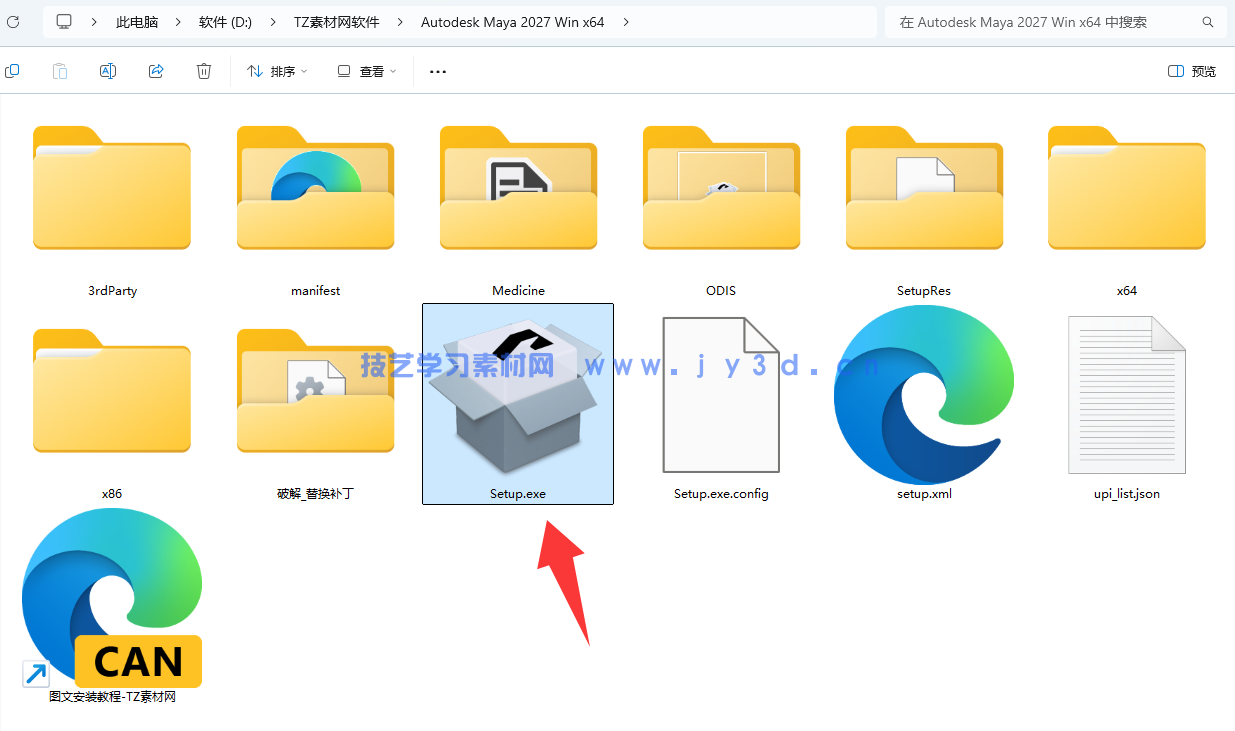Click the SetupRes folder name label

[x=924, y=290]
